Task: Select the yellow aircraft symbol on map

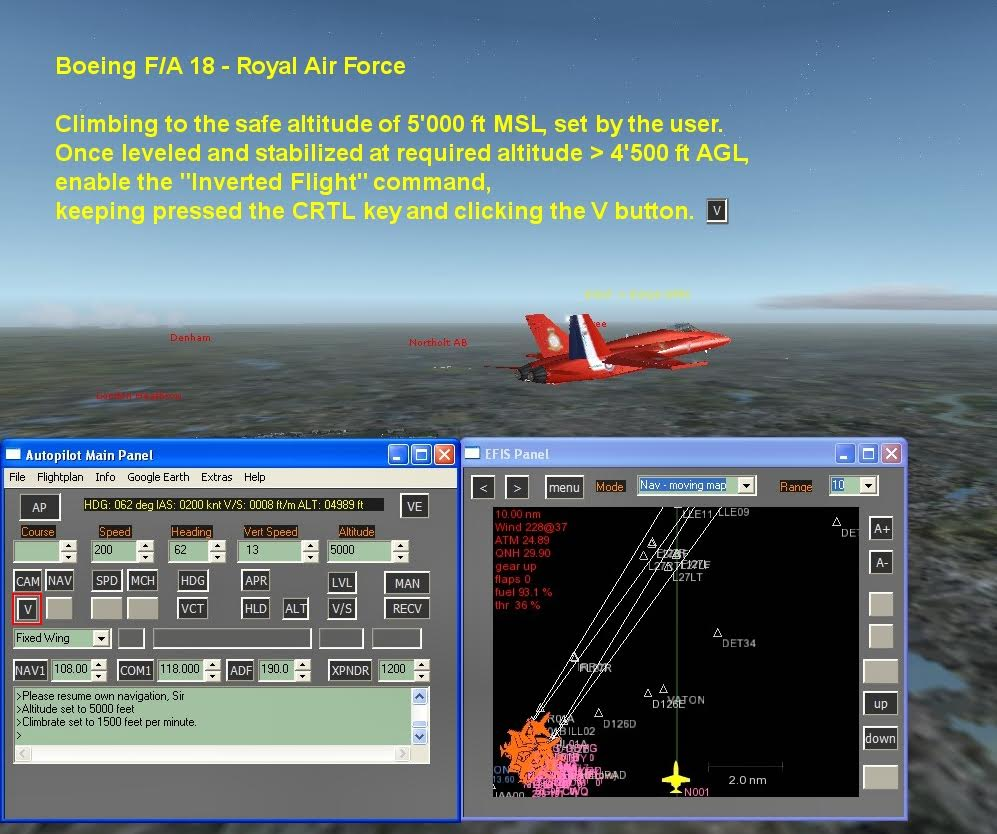Action: pyautogui.click(x=677, y=776)
